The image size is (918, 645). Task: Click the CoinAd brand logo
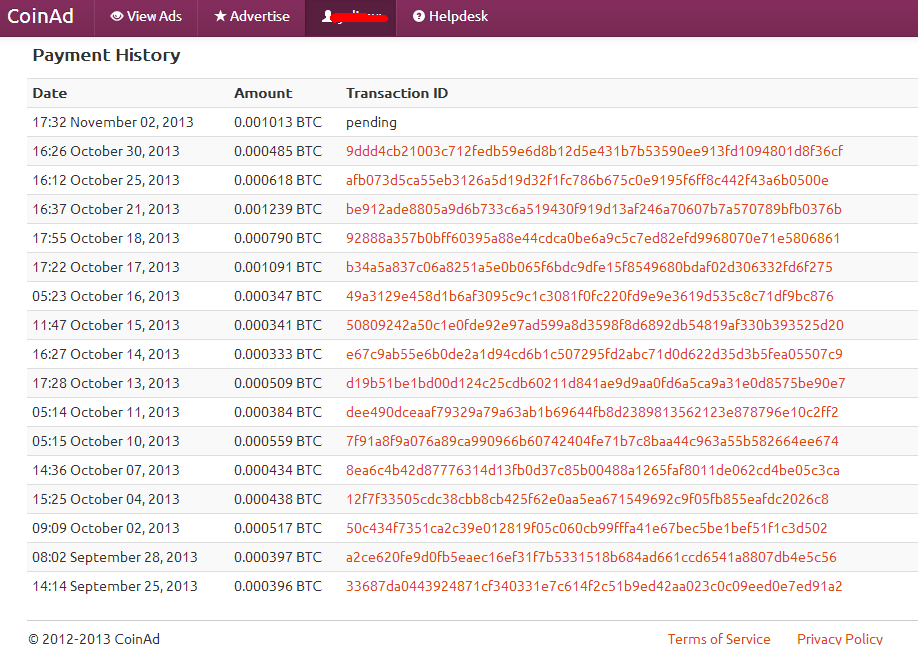tap(41, 17)
